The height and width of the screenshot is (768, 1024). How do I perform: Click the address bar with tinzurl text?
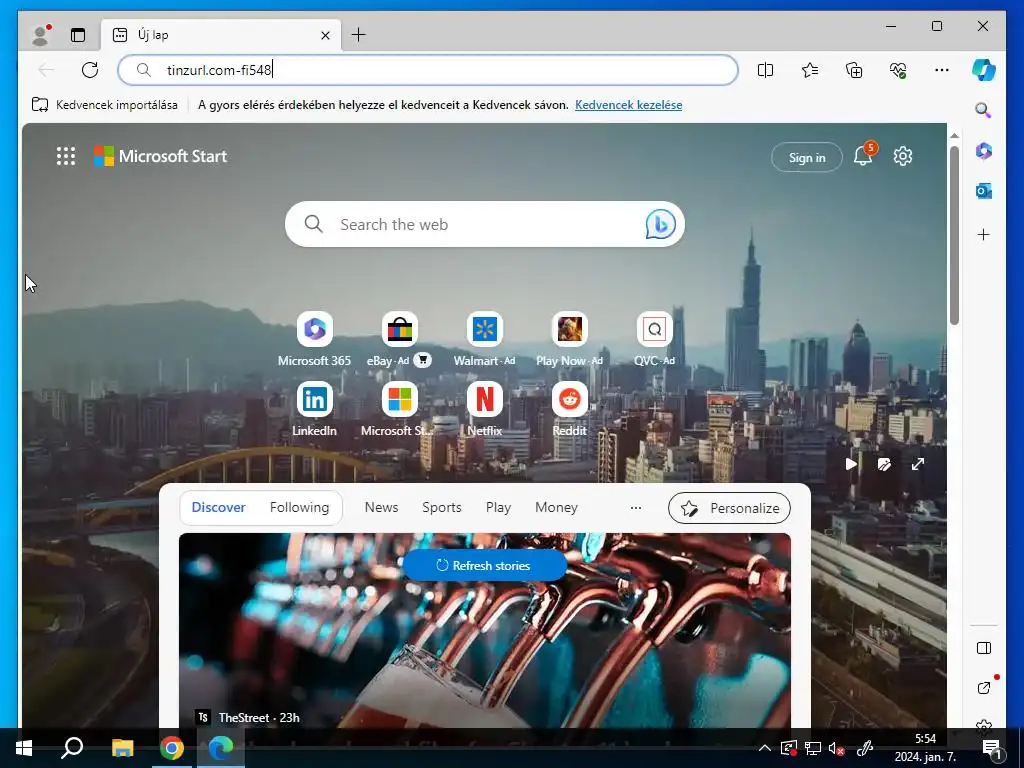428,70
